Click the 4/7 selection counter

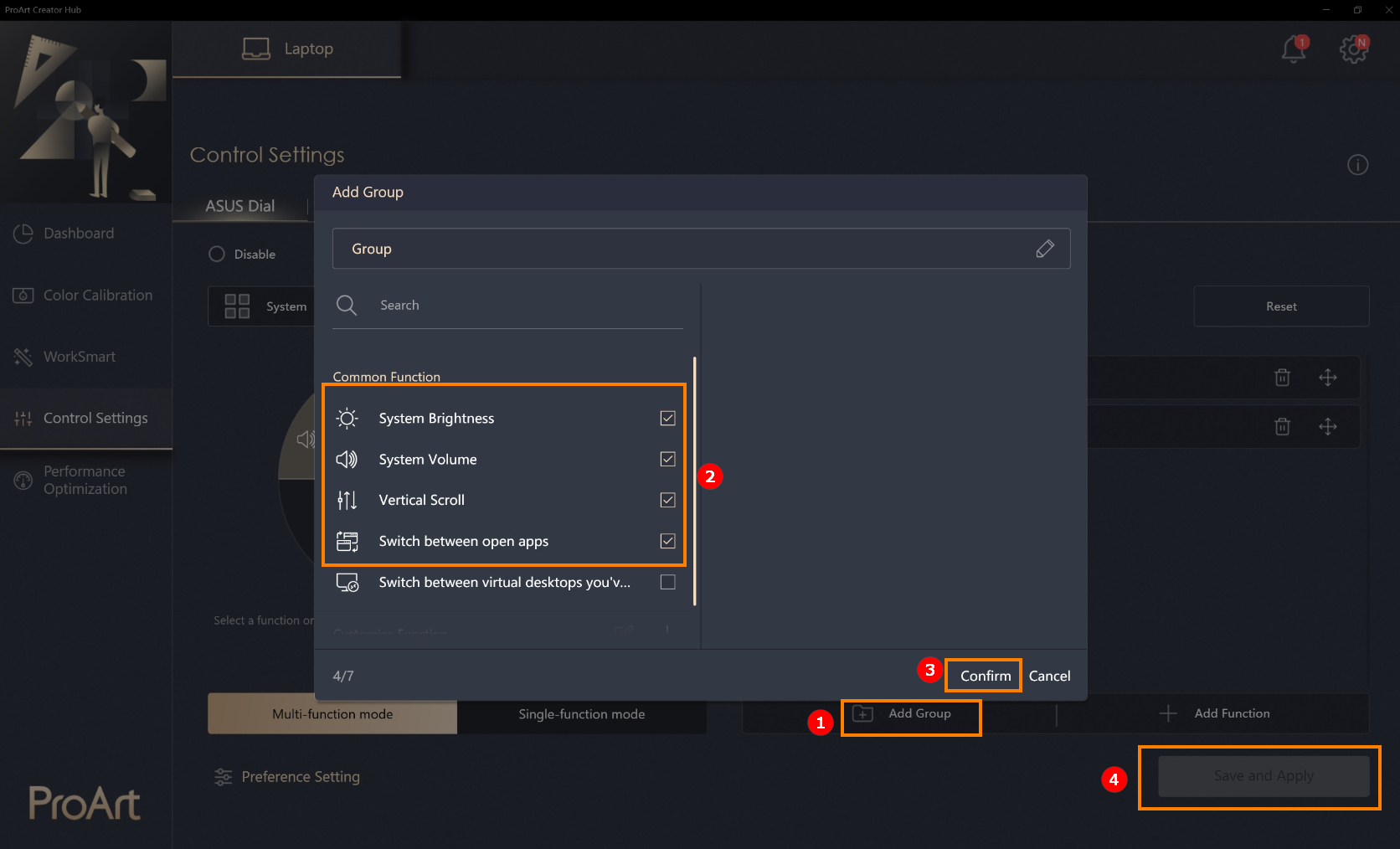coord(343,676)
